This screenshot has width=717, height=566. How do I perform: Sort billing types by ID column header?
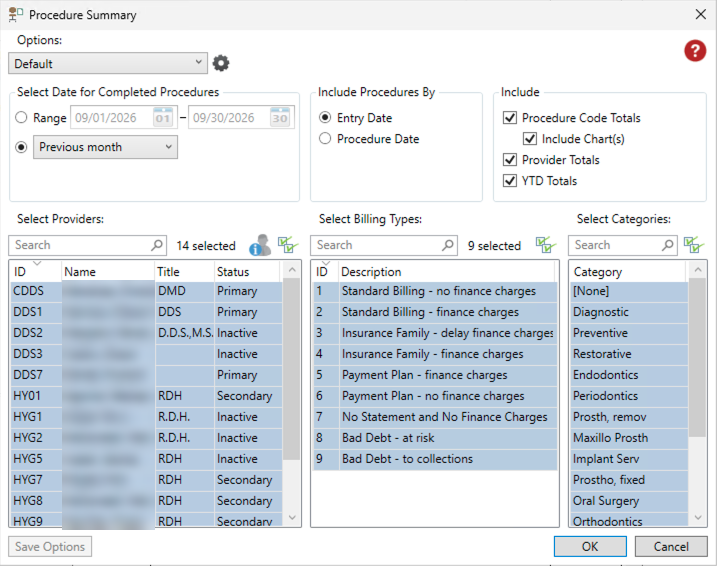[x=326, y=272]
